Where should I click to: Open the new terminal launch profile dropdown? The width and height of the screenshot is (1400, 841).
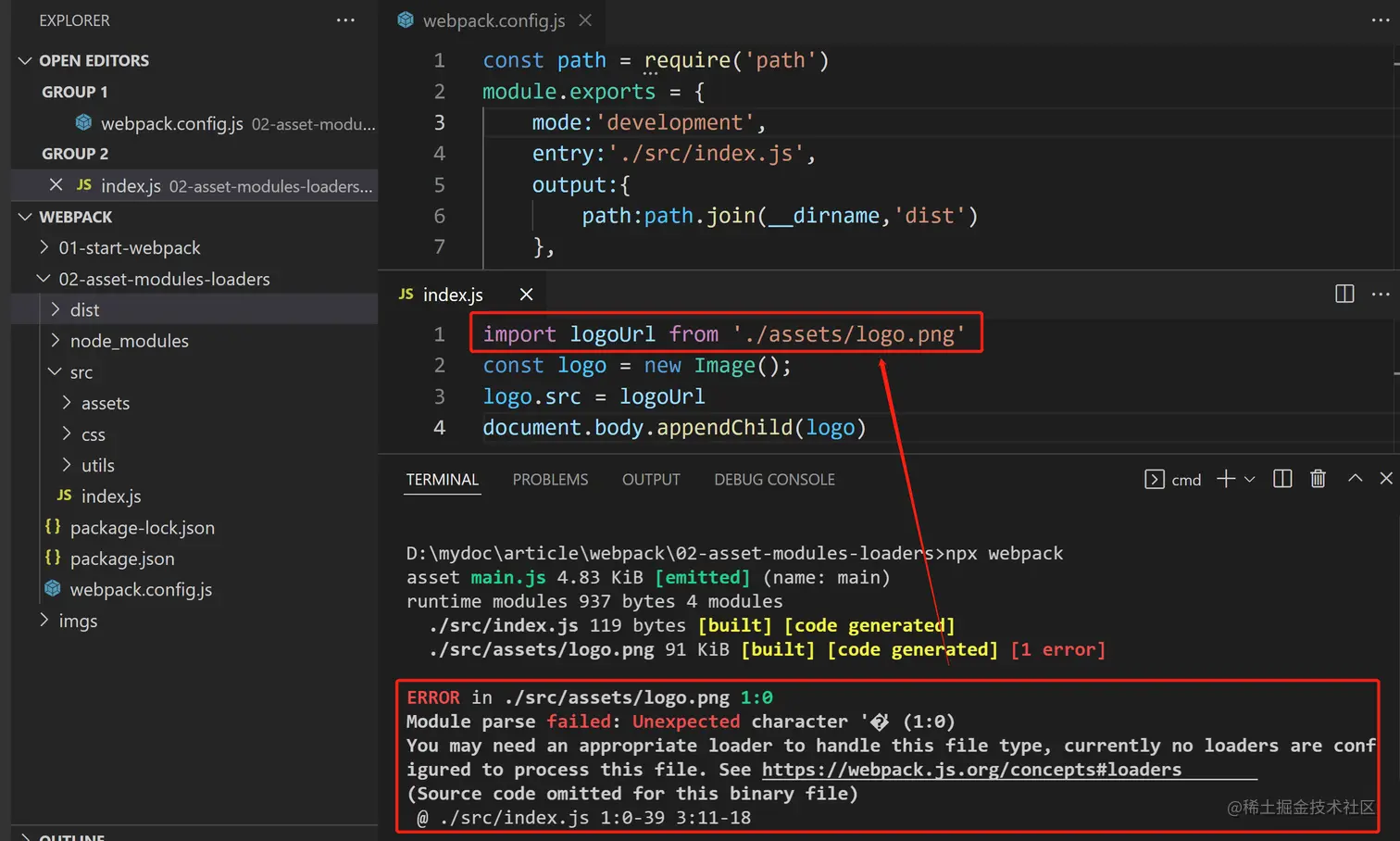[x=1249, y=479]
